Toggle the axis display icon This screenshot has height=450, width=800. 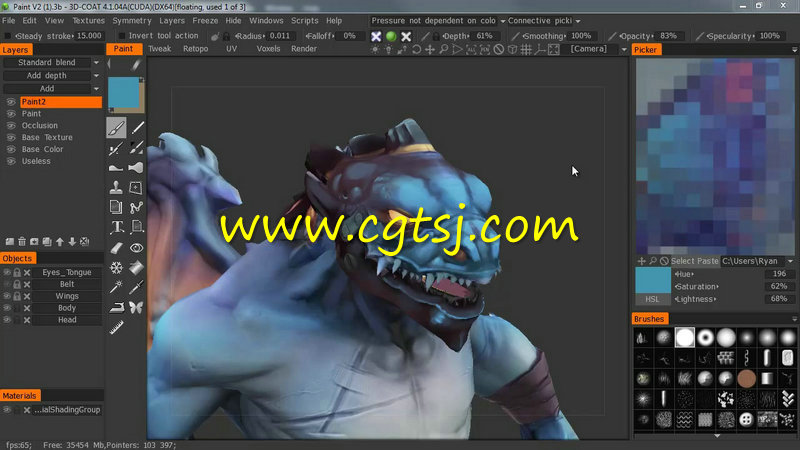[x=540, y=49]
